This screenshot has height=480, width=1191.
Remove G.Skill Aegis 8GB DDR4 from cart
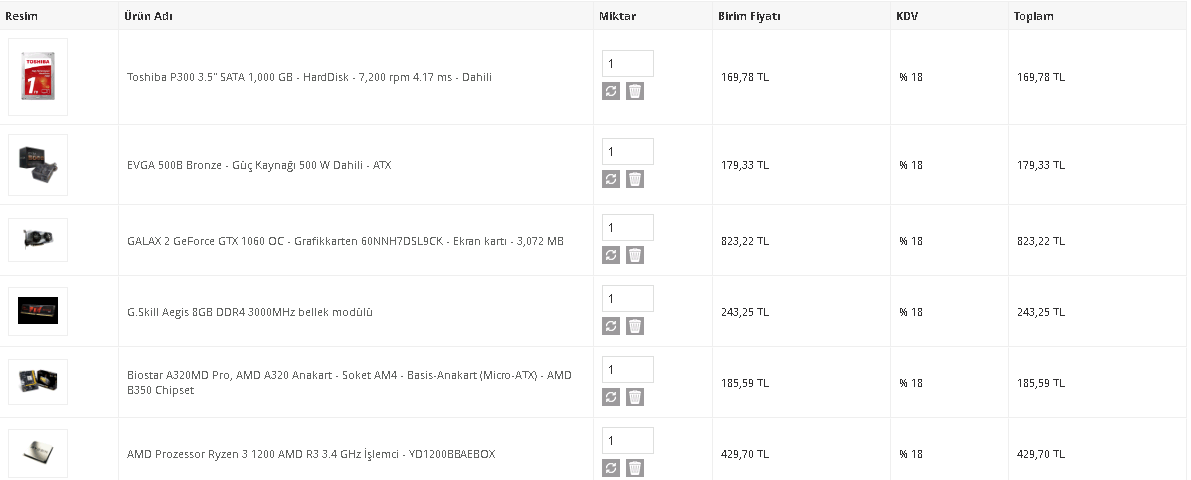coord(635,327)
